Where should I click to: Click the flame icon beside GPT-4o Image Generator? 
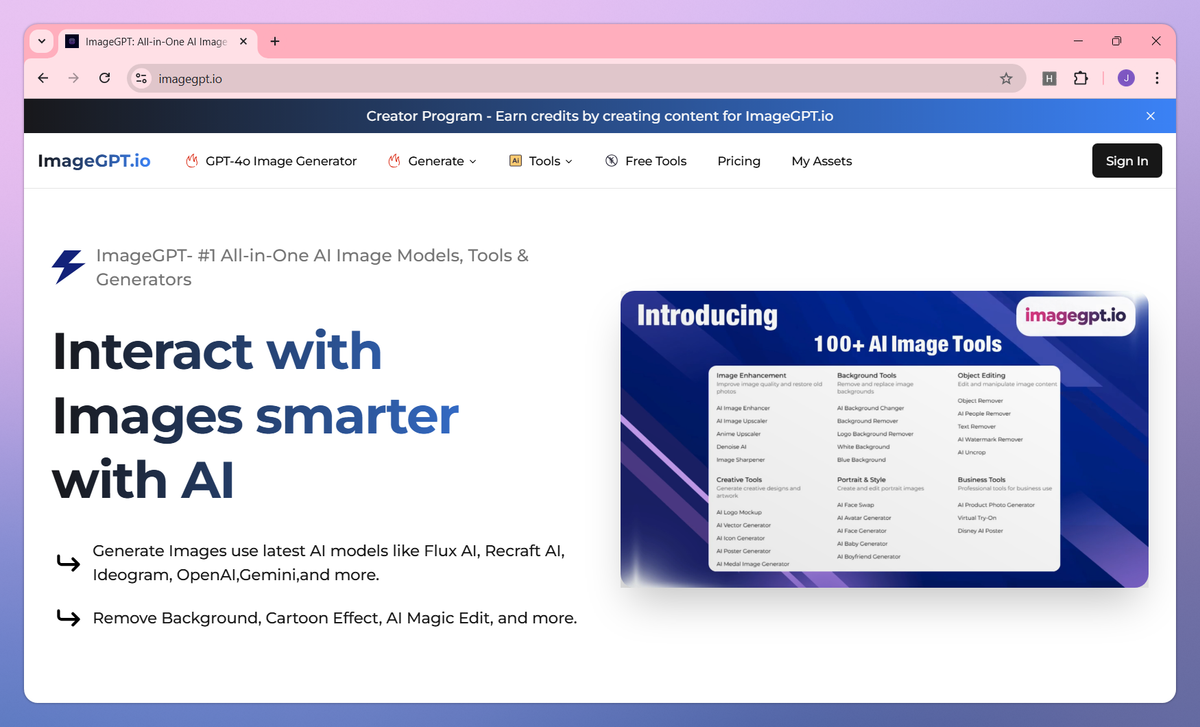(x=192, y=161)
